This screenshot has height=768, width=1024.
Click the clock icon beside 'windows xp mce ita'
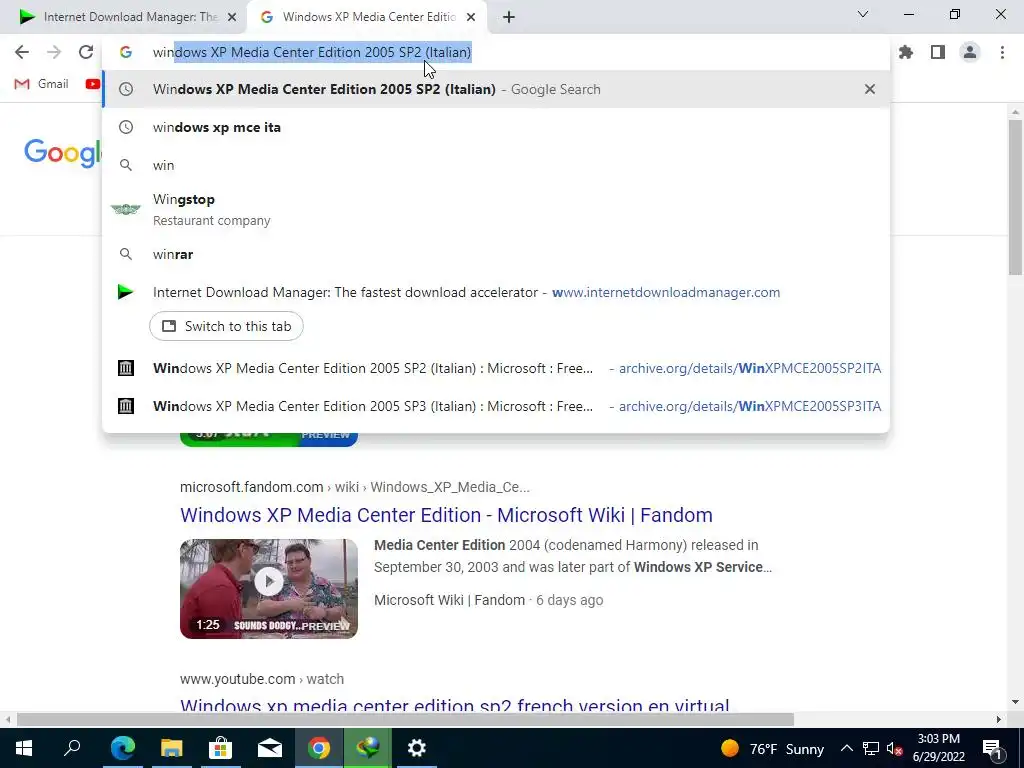(x=125, y=127)
